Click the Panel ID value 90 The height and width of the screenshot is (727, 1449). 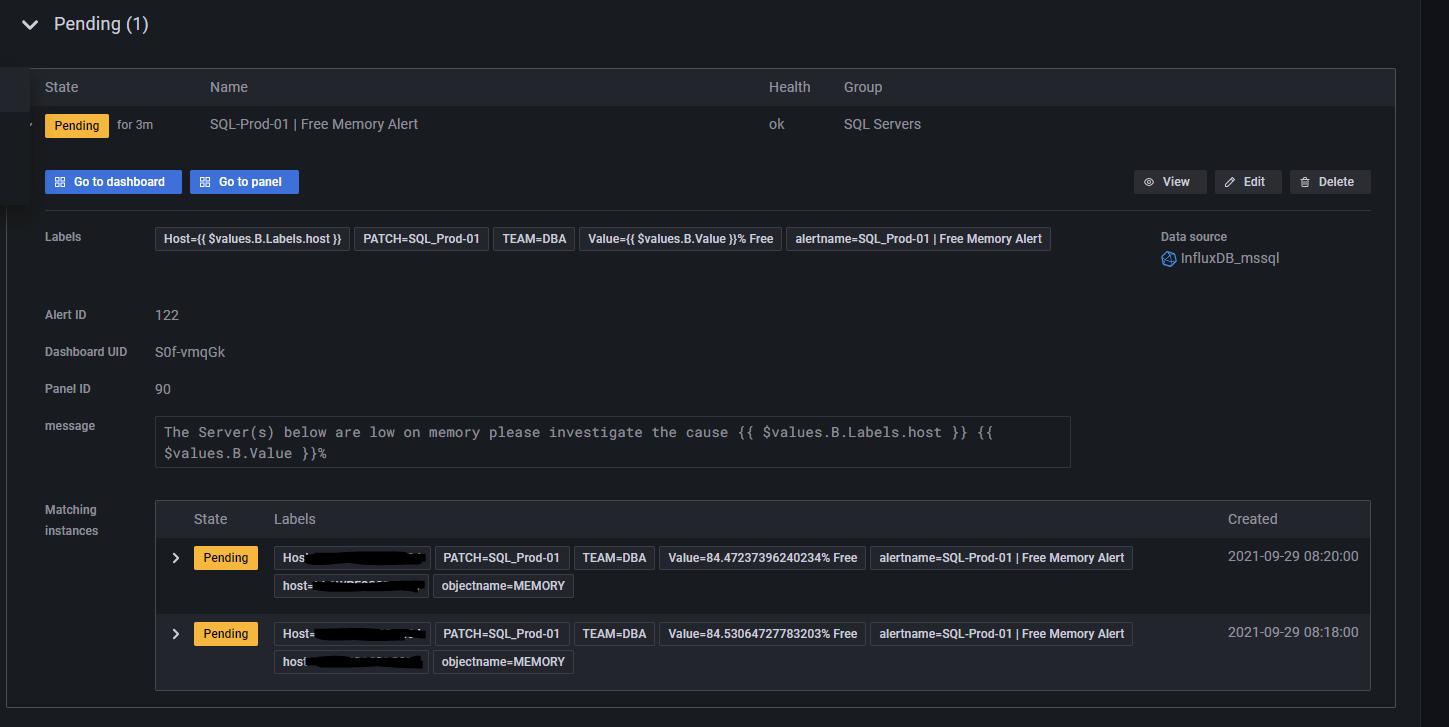tap(163, 389)
